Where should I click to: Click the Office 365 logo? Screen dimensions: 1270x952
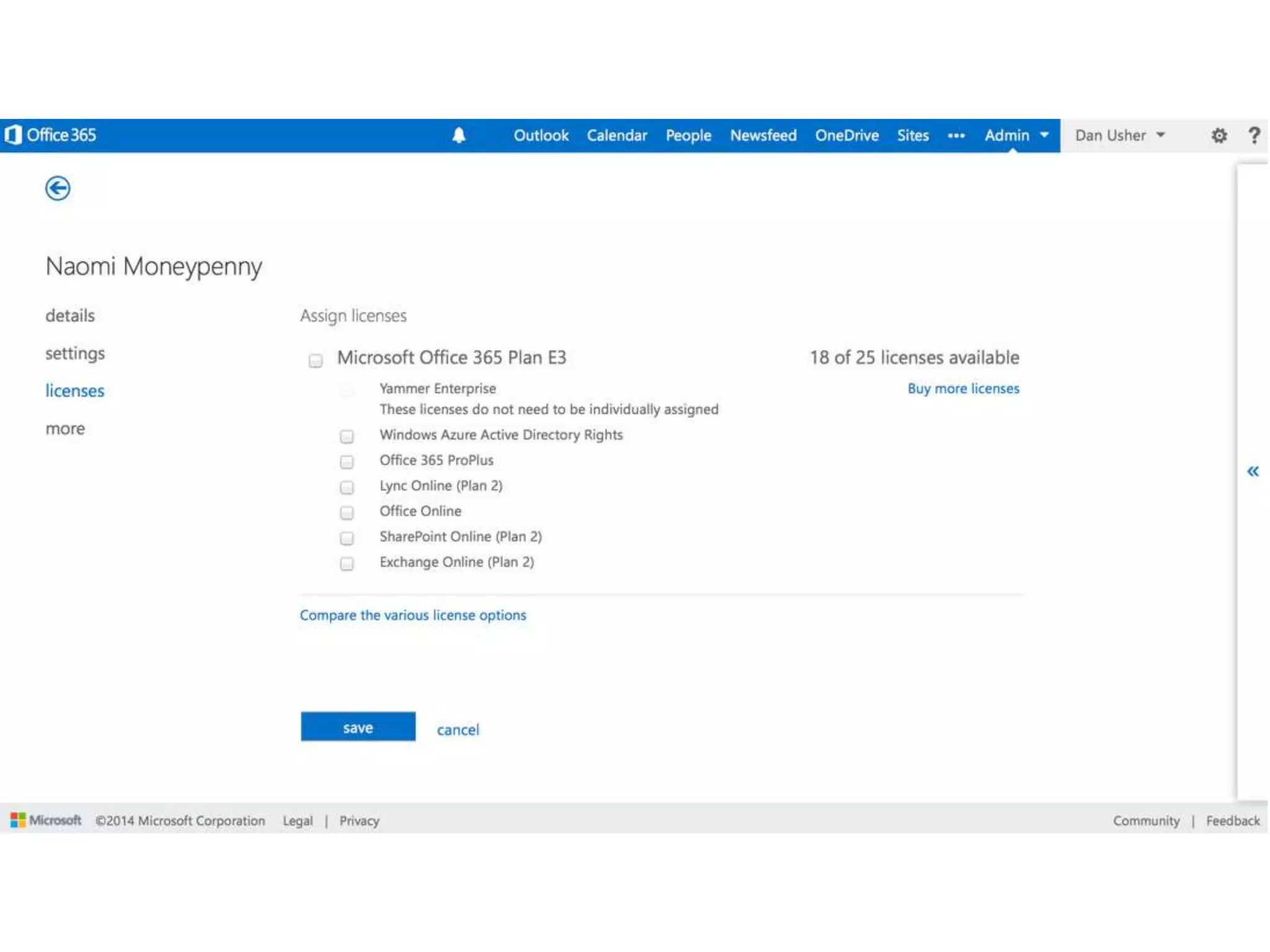(51, 135)
